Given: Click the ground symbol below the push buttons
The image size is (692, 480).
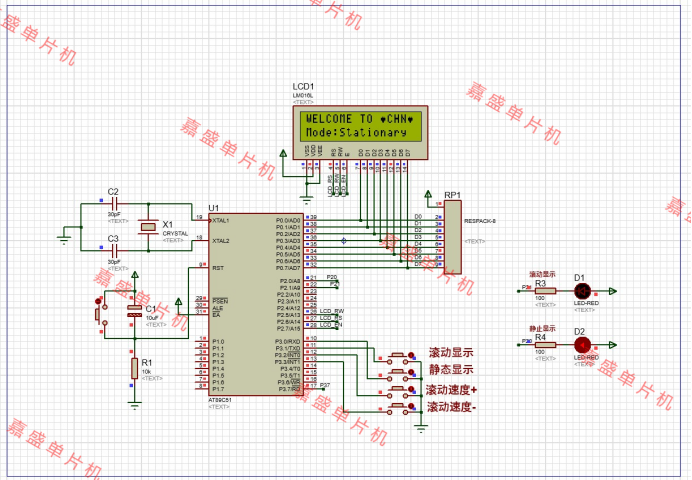Looking at the screenshot, I should (x=421, y=428).
